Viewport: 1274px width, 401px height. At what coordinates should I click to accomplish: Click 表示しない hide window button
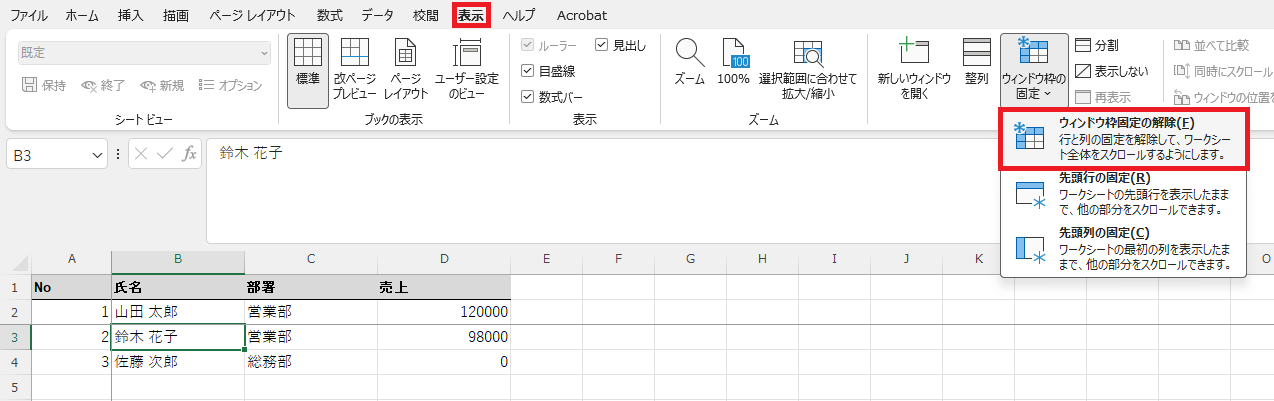tap(1111, 71)
